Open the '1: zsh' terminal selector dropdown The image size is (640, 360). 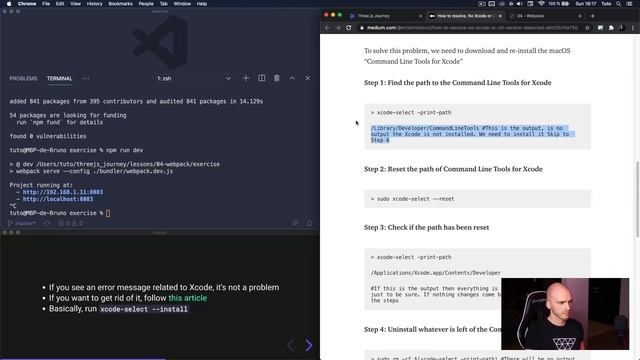coord(194,78)
